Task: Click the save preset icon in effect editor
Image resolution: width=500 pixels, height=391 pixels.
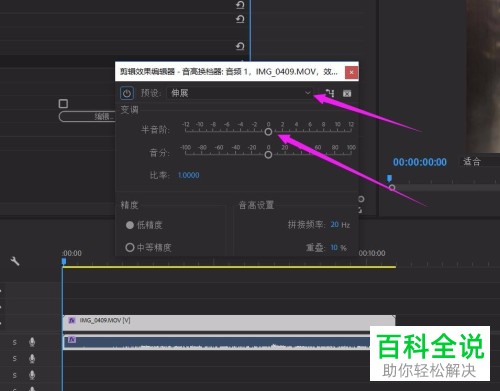Action: pyautogui.click(x=330, y=93)
